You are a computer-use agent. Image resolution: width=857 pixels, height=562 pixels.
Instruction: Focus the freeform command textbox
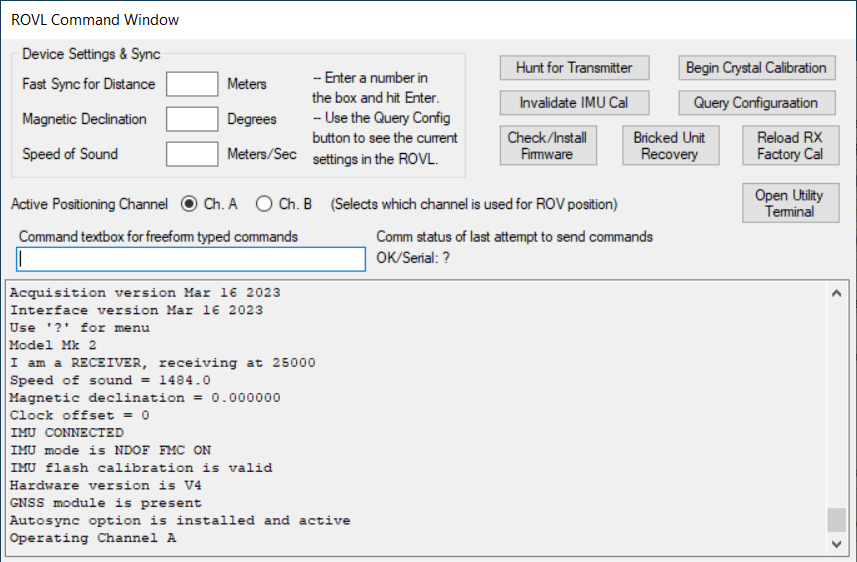coord(191,259)
